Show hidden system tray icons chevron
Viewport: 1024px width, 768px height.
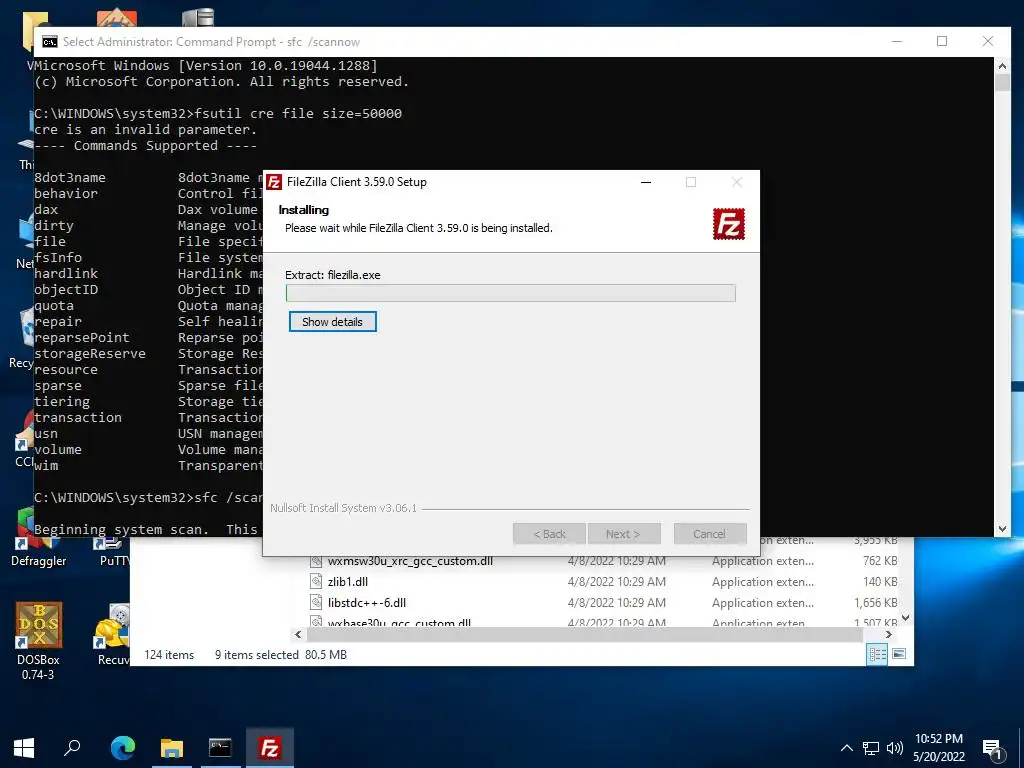point(846,748)
